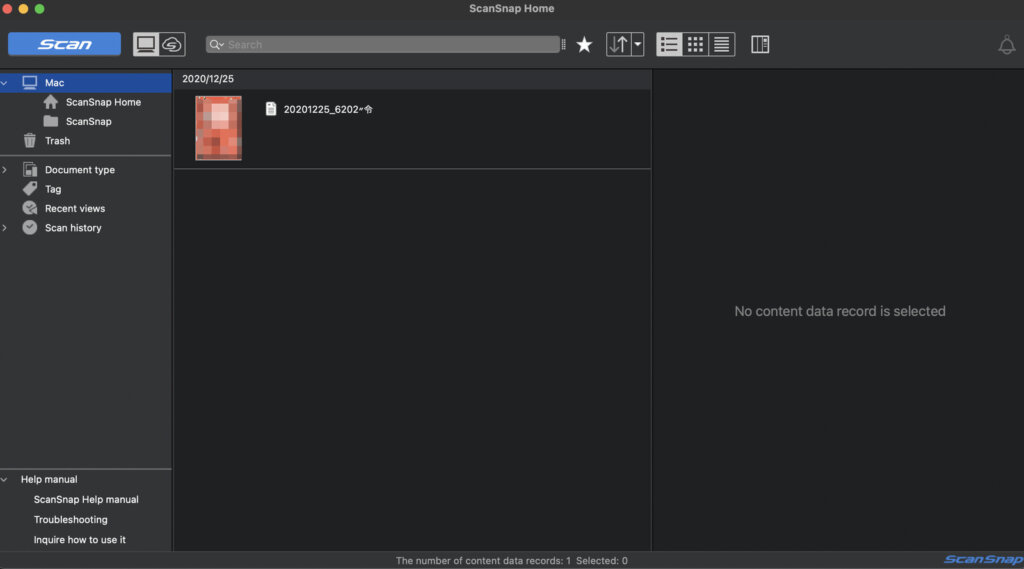Switch to local computer view icon
The image size is (1024, 569).
[x=146, y=44]
